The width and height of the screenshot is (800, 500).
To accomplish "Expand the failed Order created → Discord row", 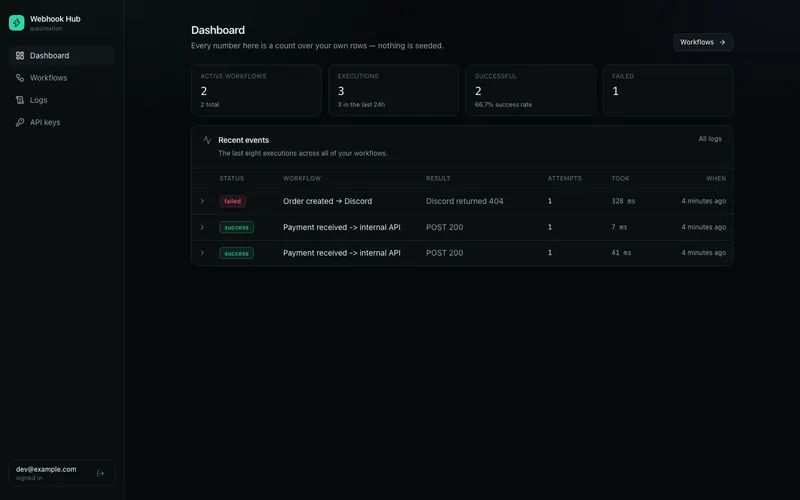I will pos(202,201).
